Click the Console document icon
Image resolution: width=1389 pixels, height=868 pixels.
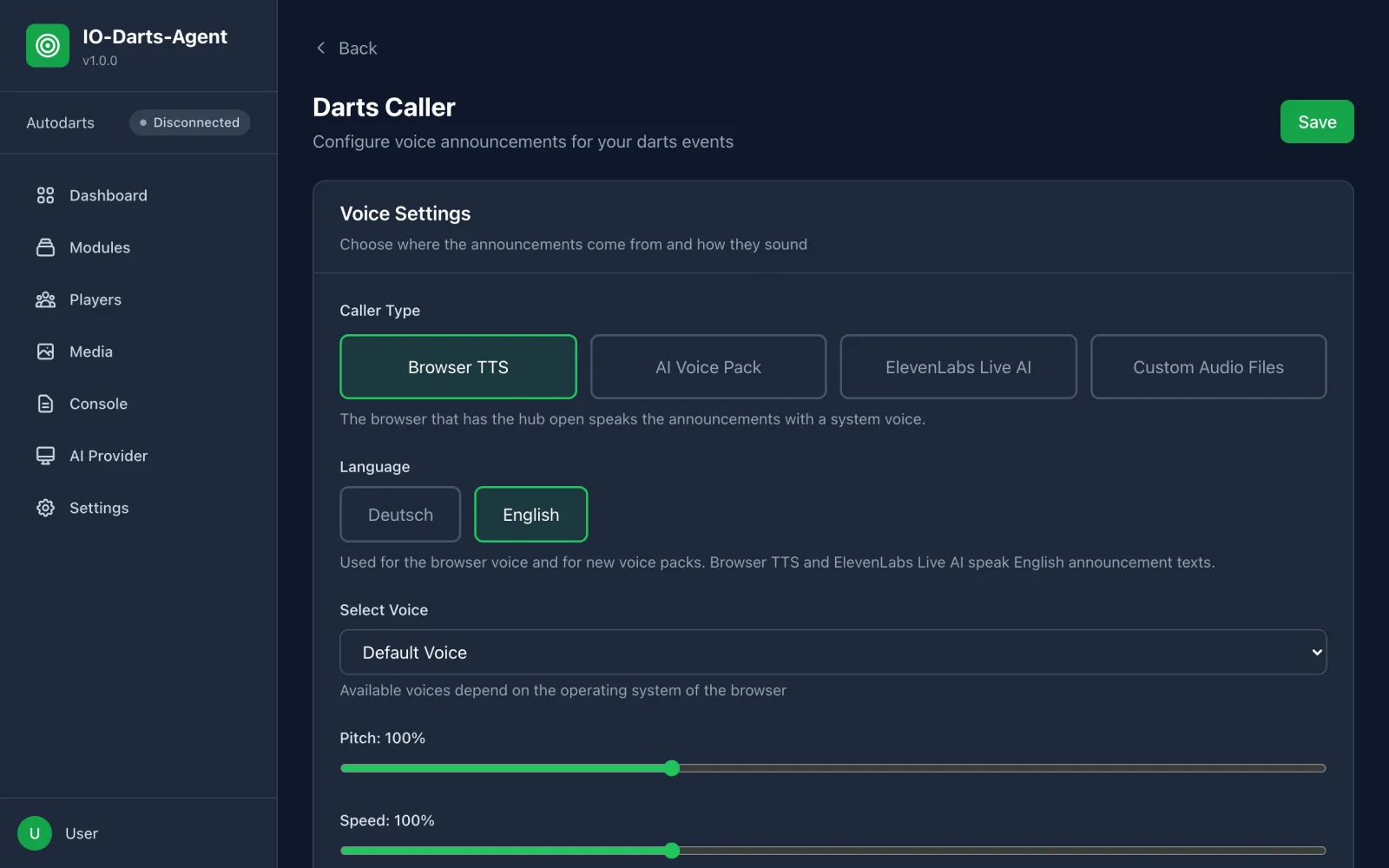(45, 404)
